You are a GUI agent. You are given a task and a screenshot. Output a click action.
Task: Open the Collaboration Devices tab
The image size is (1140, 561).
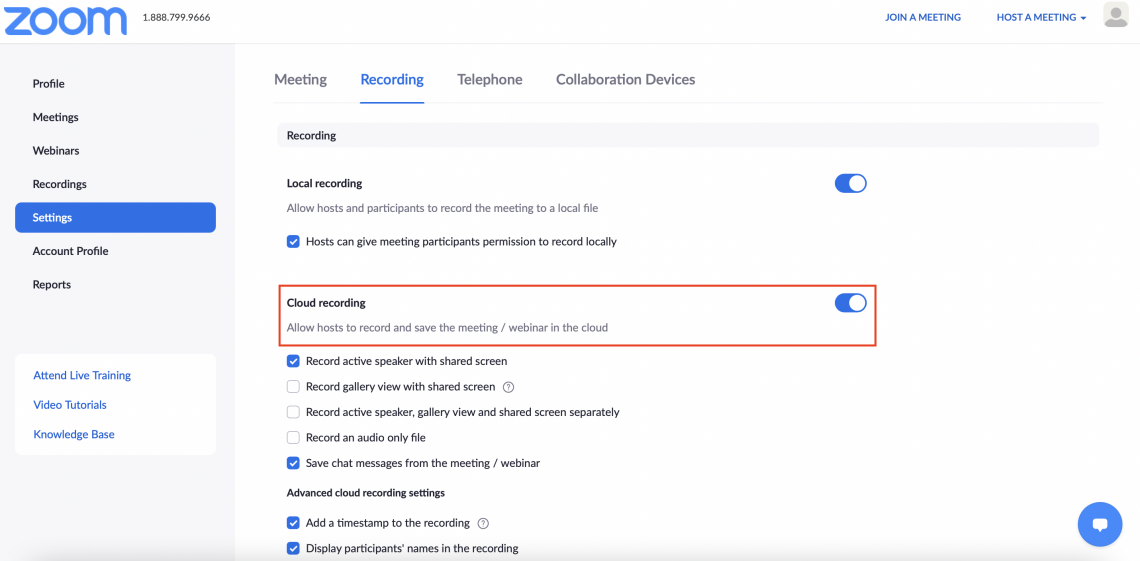tap(625, 79)
